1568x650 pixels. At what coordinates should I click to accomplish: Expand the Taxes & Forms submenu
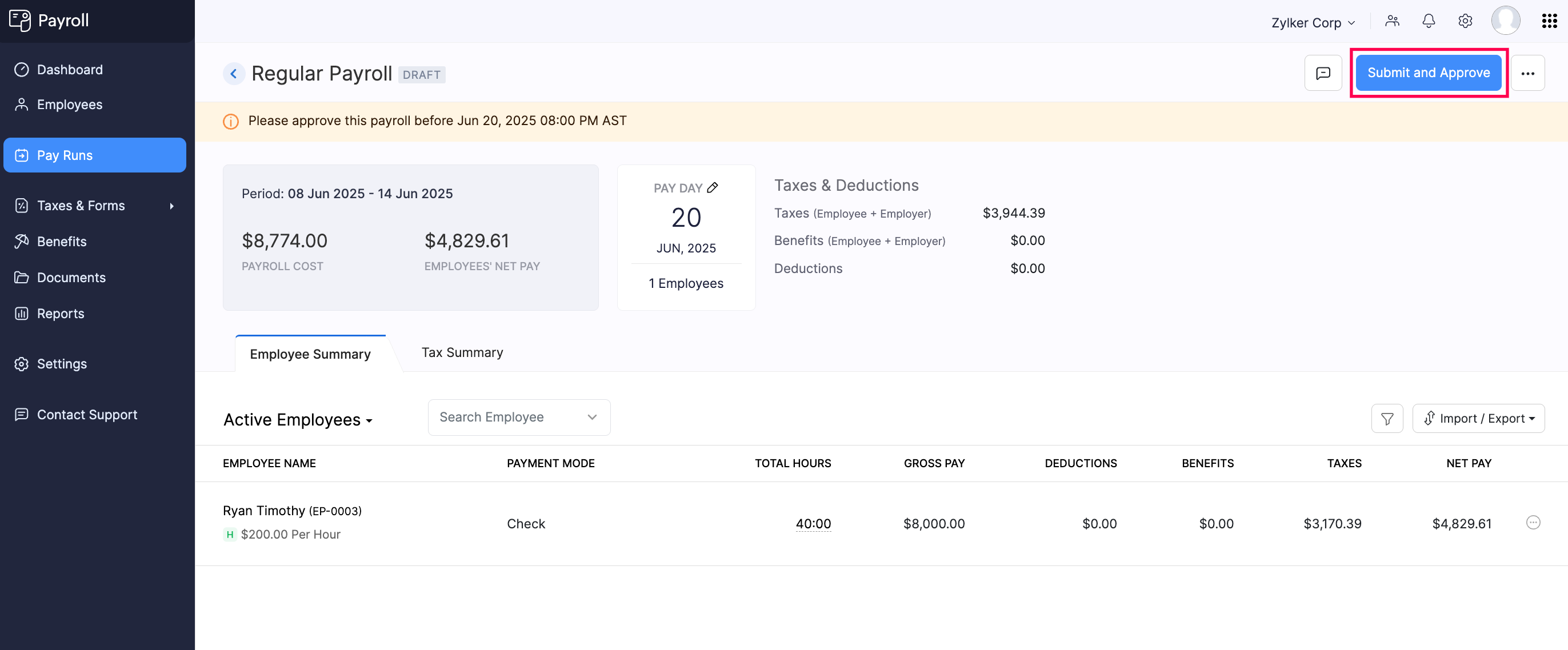coord(81,205)
